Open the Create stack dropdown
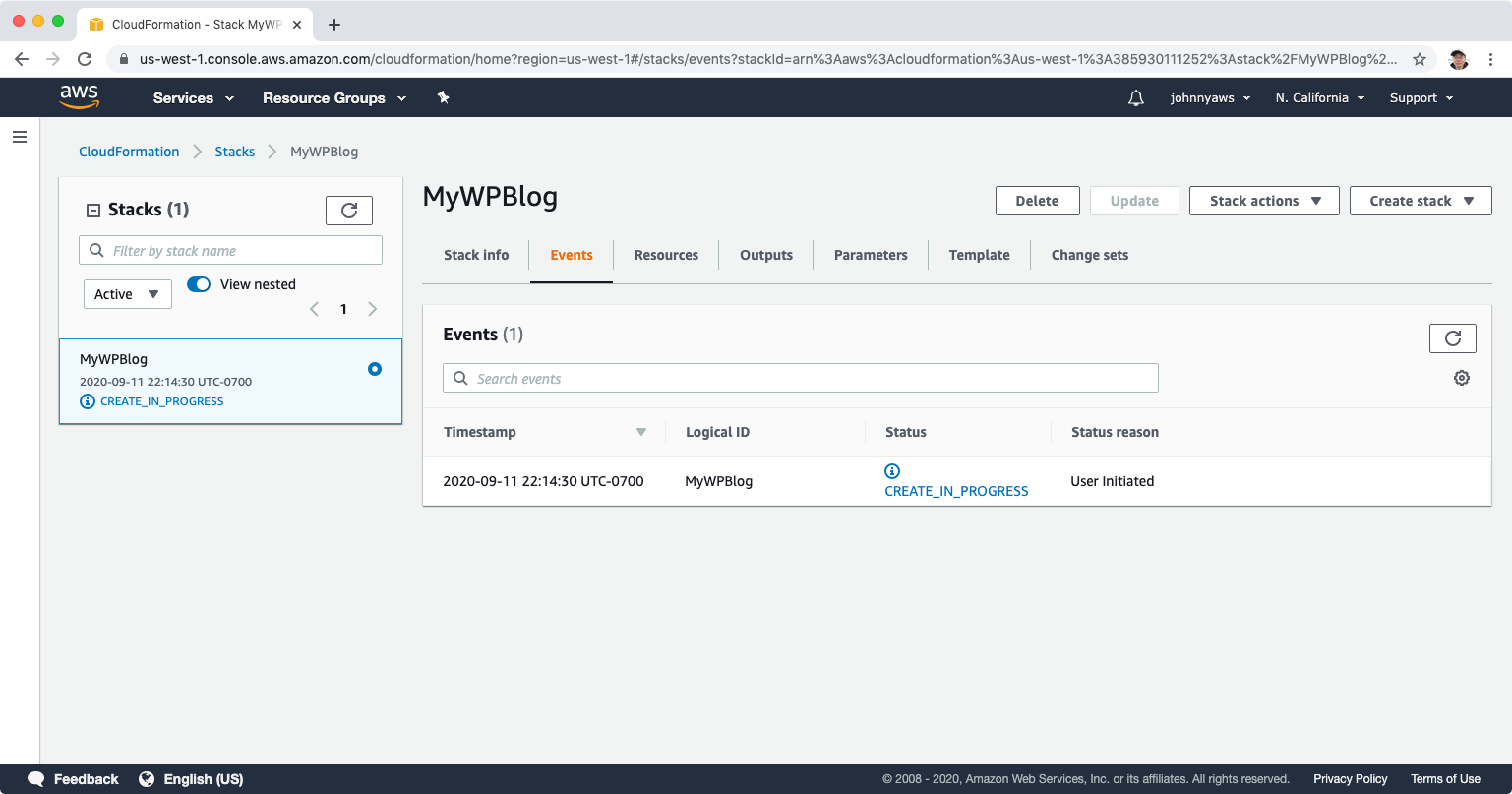 [1421, 201]
